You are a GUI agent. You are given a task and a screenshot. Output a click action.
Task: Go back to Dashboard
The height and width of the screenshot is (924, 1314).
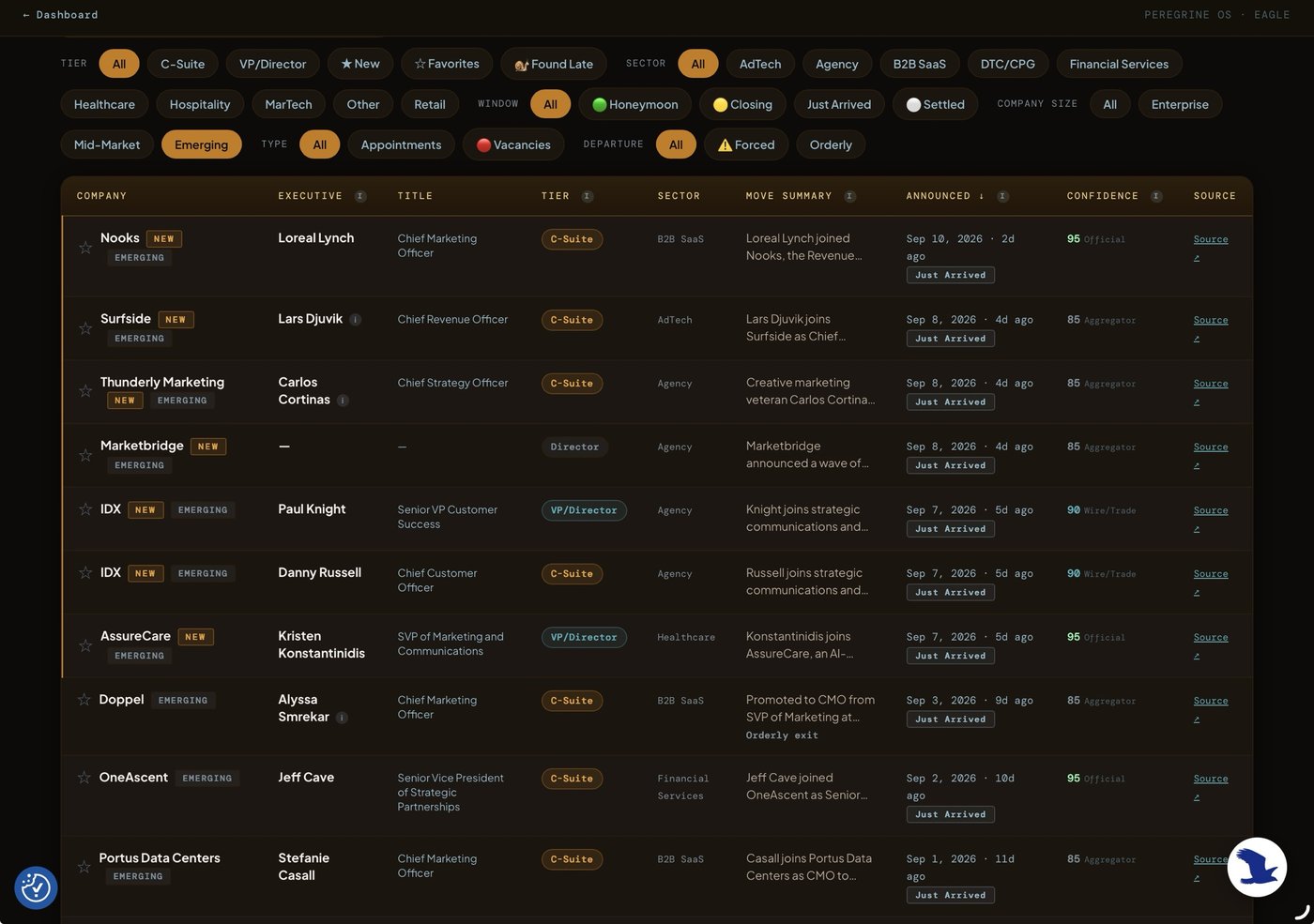coord(60,15)
